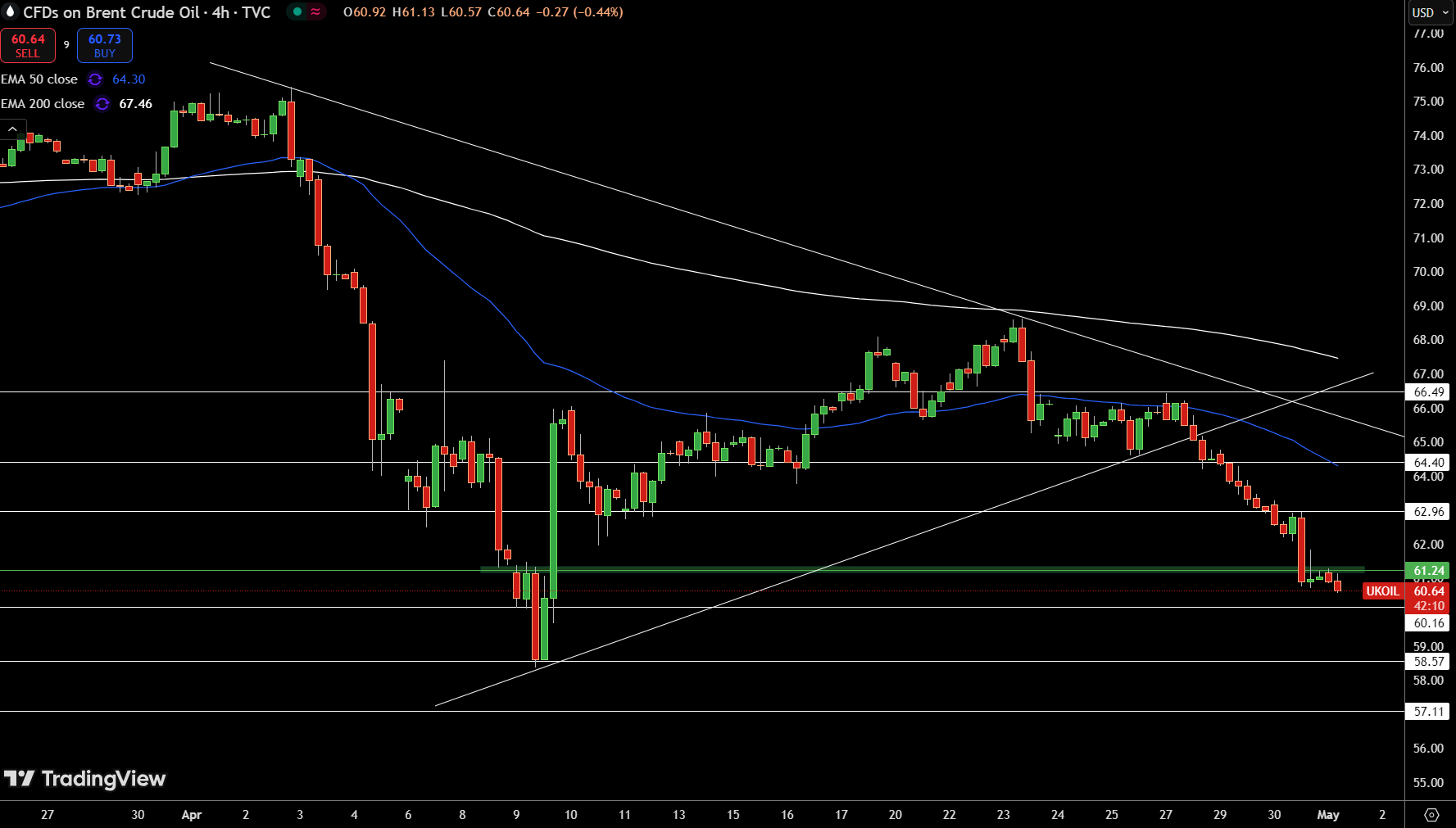Image resolution: width=1456 pixels, height=828 pixels.
Task: Select the EMA 50 close indicator label
Action: [x=39, y=79]
